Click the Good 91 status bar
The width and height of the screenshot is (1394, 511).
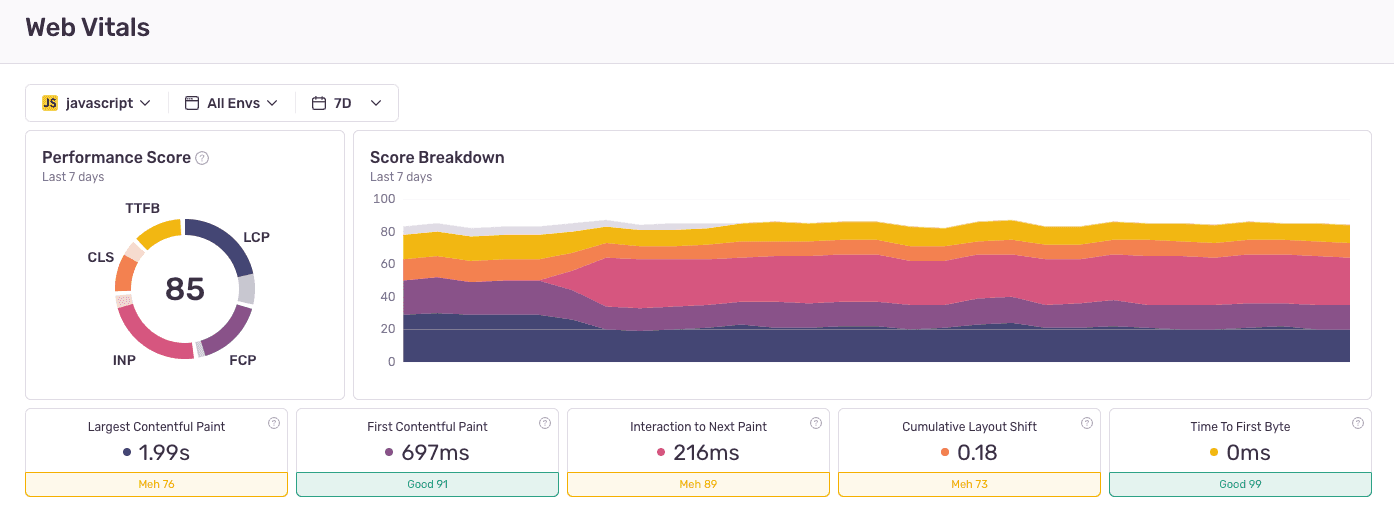427,484
